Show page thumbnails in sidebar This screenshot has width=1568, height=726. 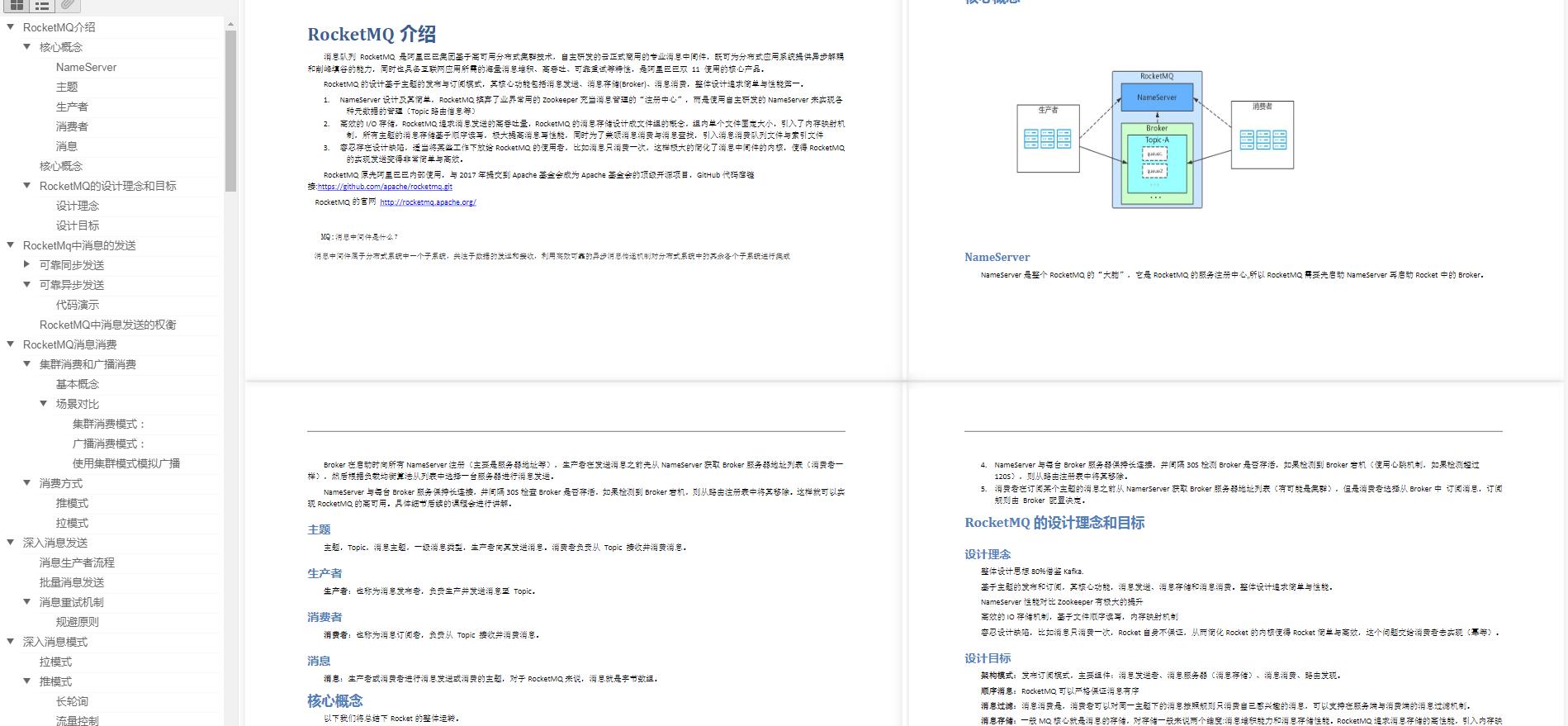[17, 6]
